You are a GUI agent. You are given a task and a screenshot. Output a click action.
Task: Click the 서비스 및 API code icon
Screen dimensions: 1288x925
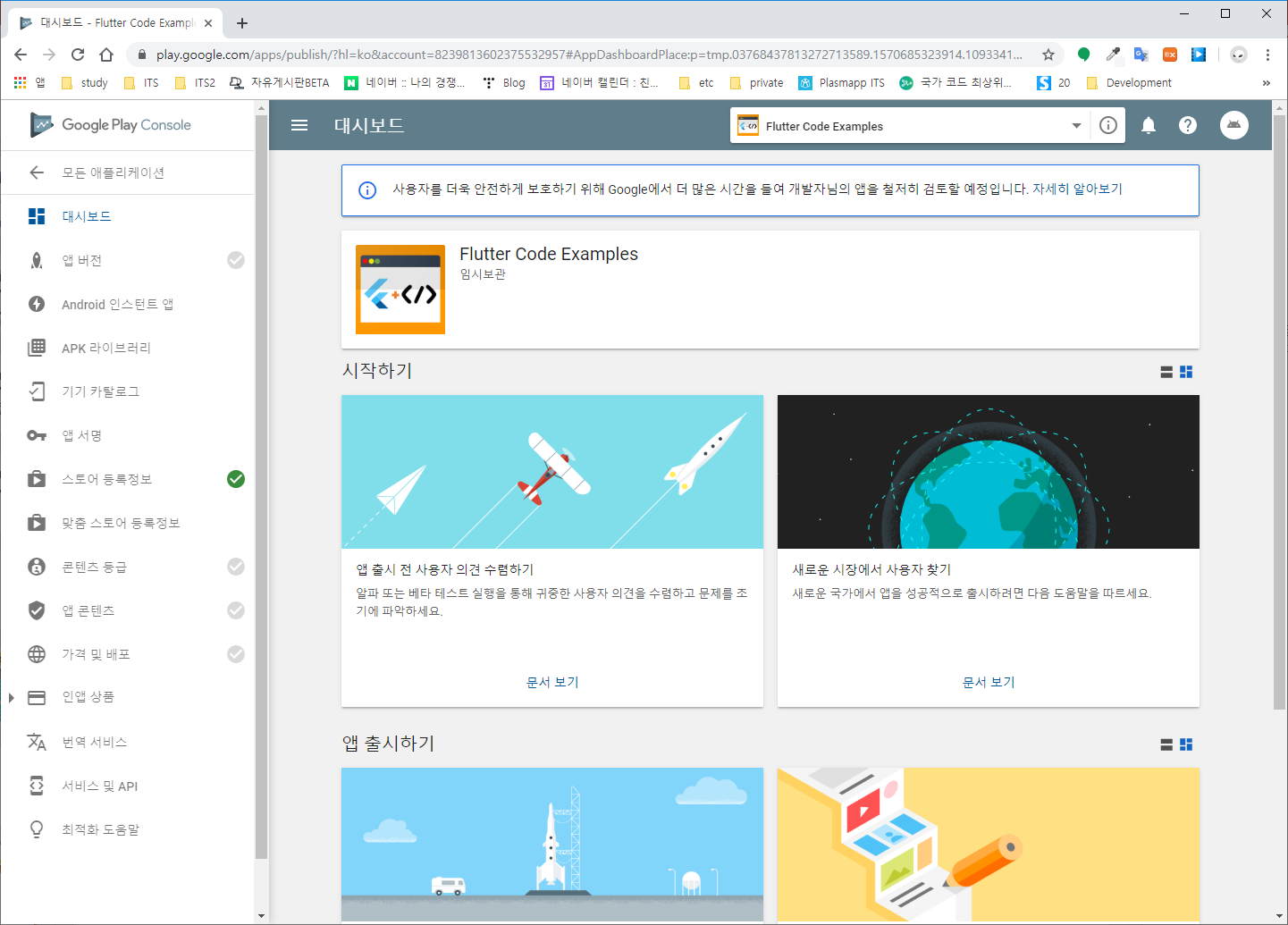37,786
